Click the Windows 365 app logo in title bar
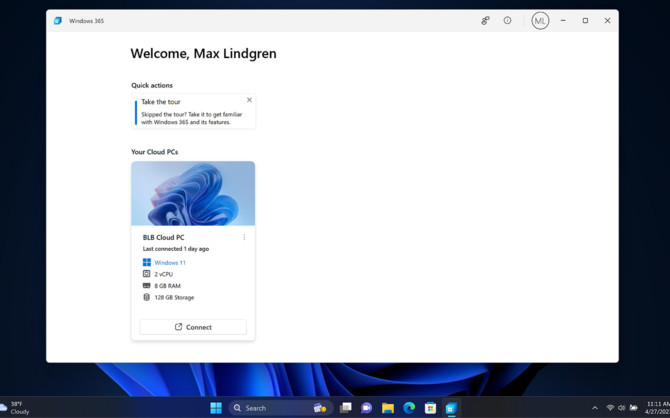Image resolution: width=670 pixels, height=418 pixels. click(58, 21)
